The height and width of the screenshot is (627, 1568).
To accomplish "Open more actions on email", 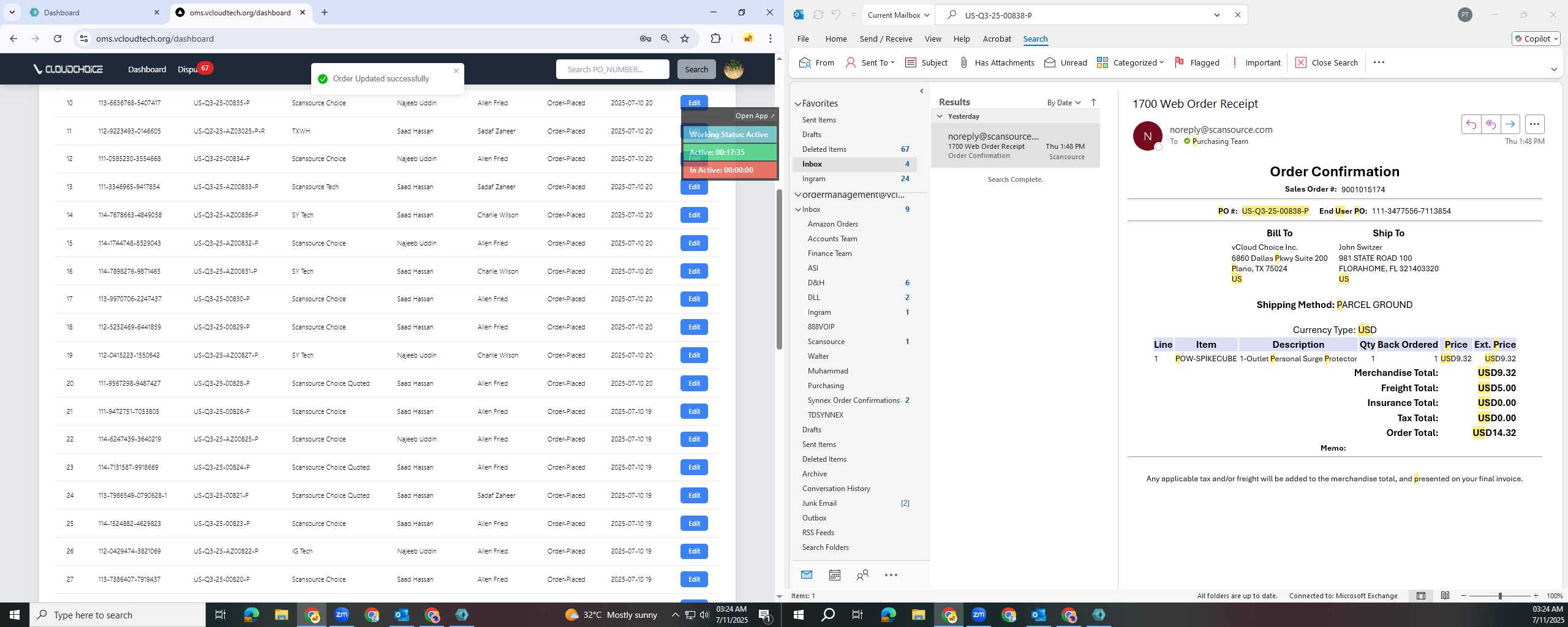I will [1534, 124].
